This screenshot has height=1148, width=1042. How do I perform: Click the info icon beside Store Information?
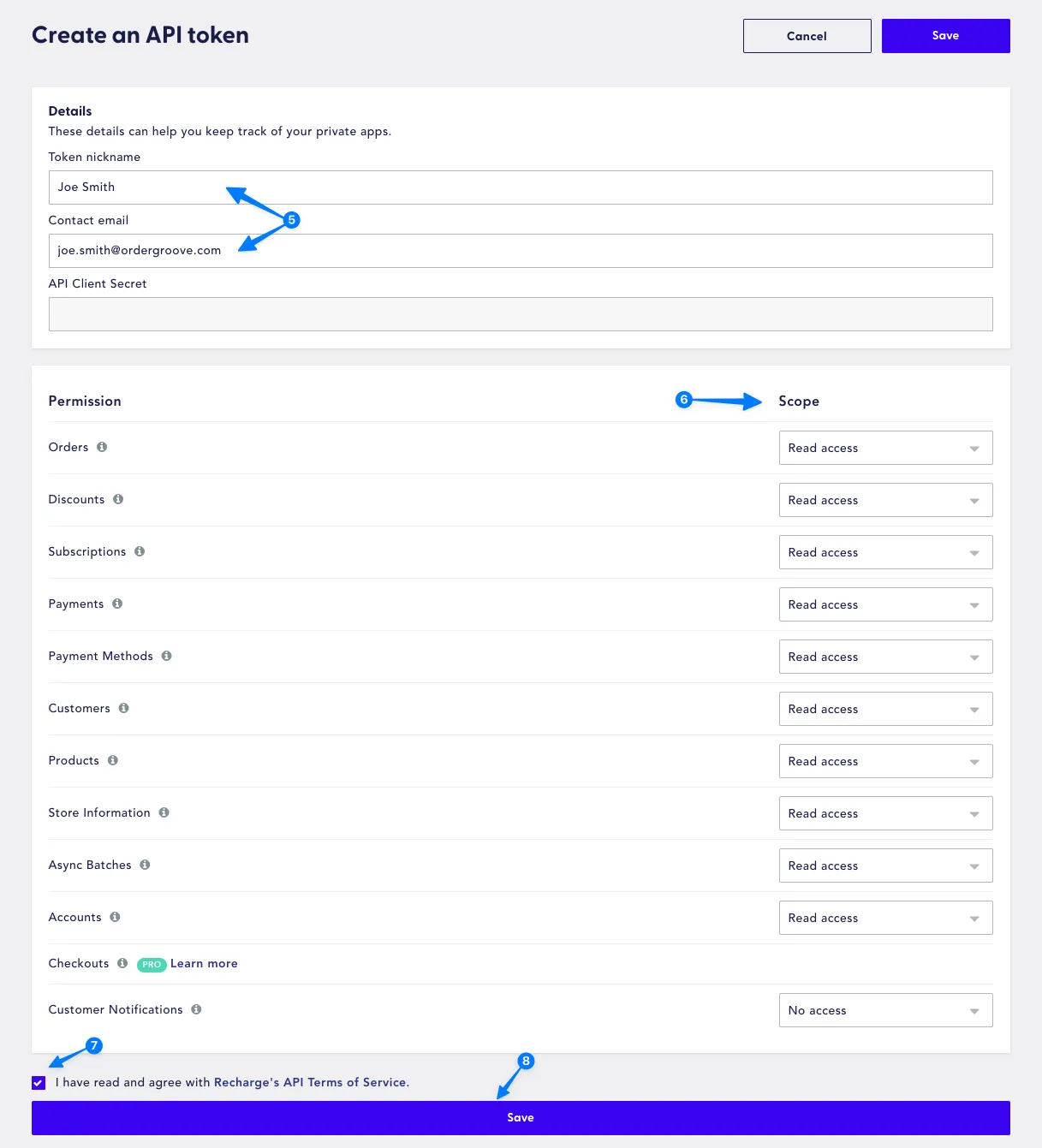(164, 812)
